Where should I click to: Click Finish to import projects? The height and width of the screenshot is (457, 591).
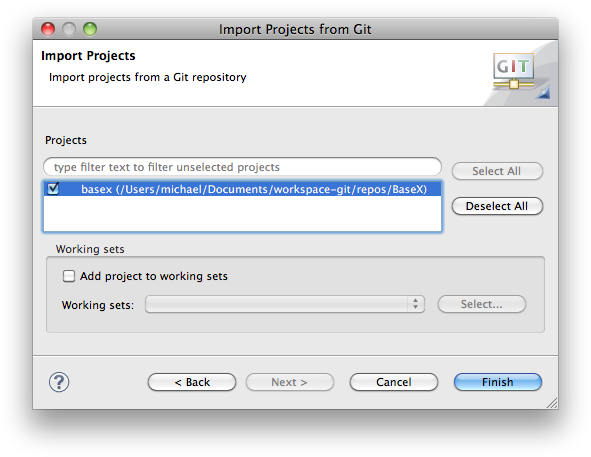498,382
